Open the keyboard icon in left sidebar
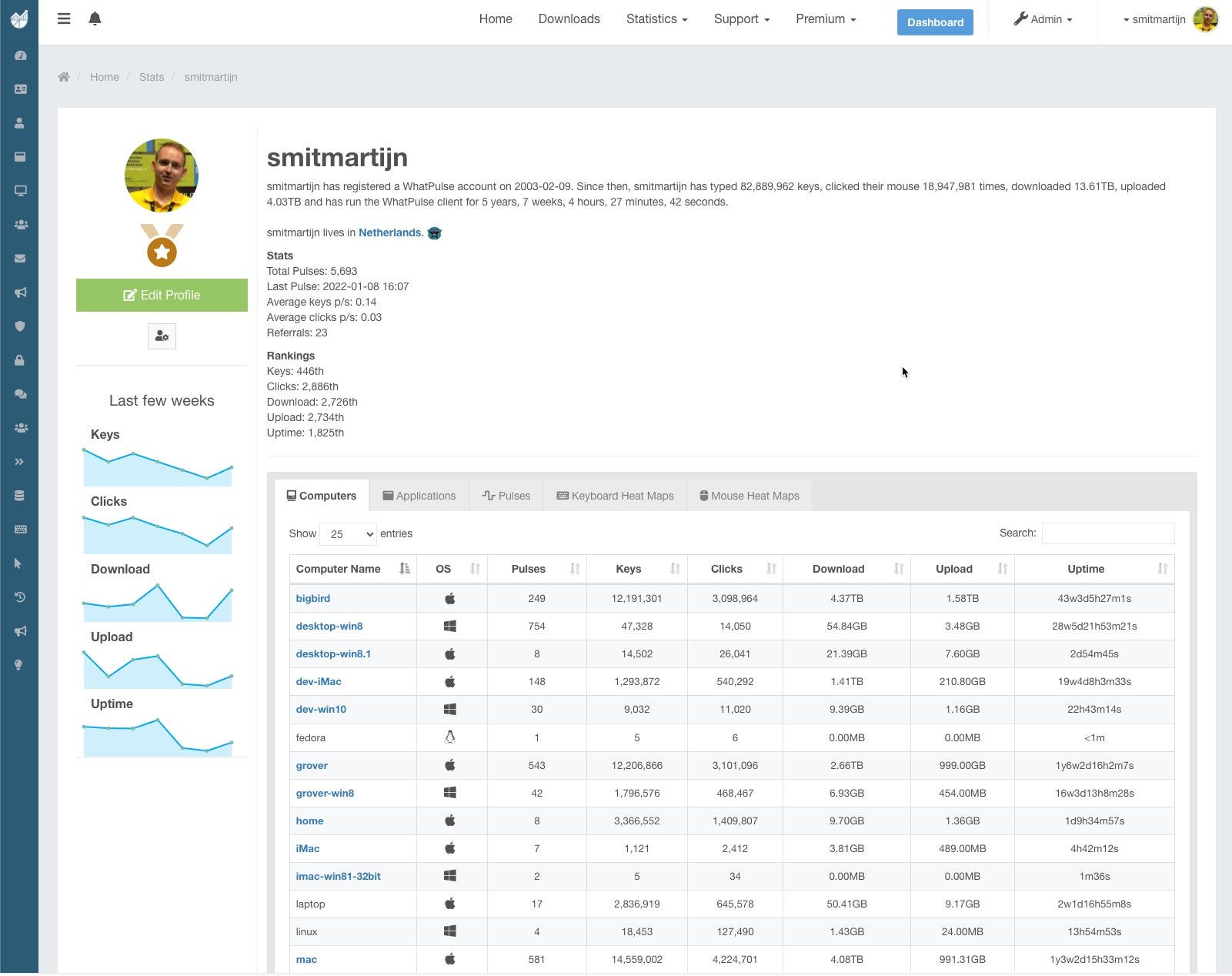 (20, 530)
